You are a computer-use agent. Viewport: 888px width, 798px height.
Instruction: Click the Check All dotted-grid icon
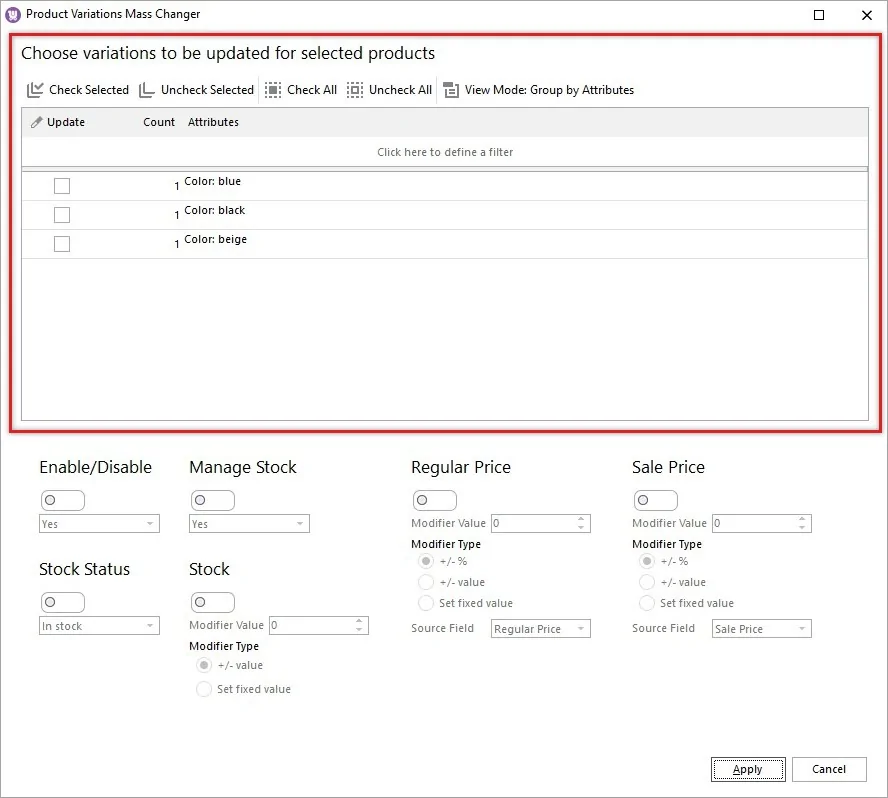pyautogui.click(x=272, y=89)
